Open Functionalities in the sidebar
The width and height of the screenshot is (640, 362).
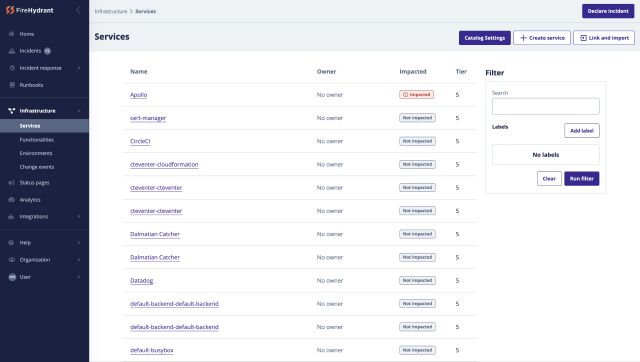[37, 140]
